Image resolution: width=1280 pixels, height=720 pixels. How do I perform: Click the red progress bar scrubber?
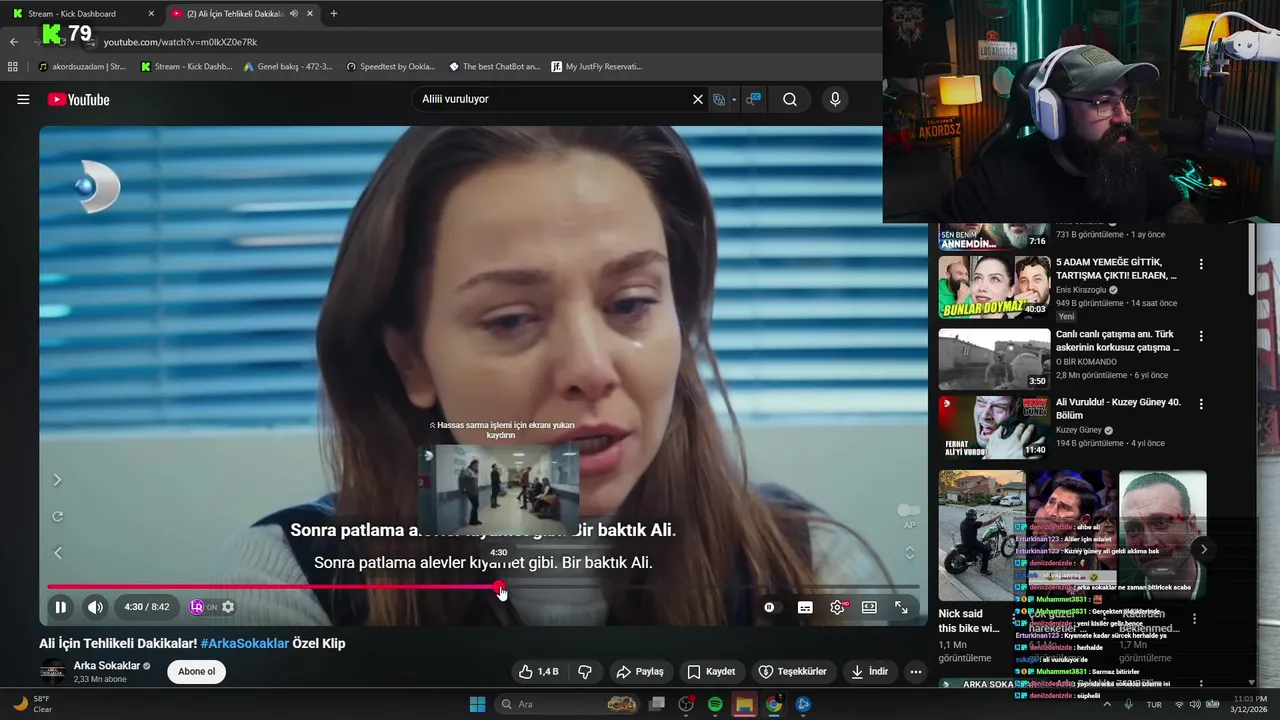pos(499,587)
